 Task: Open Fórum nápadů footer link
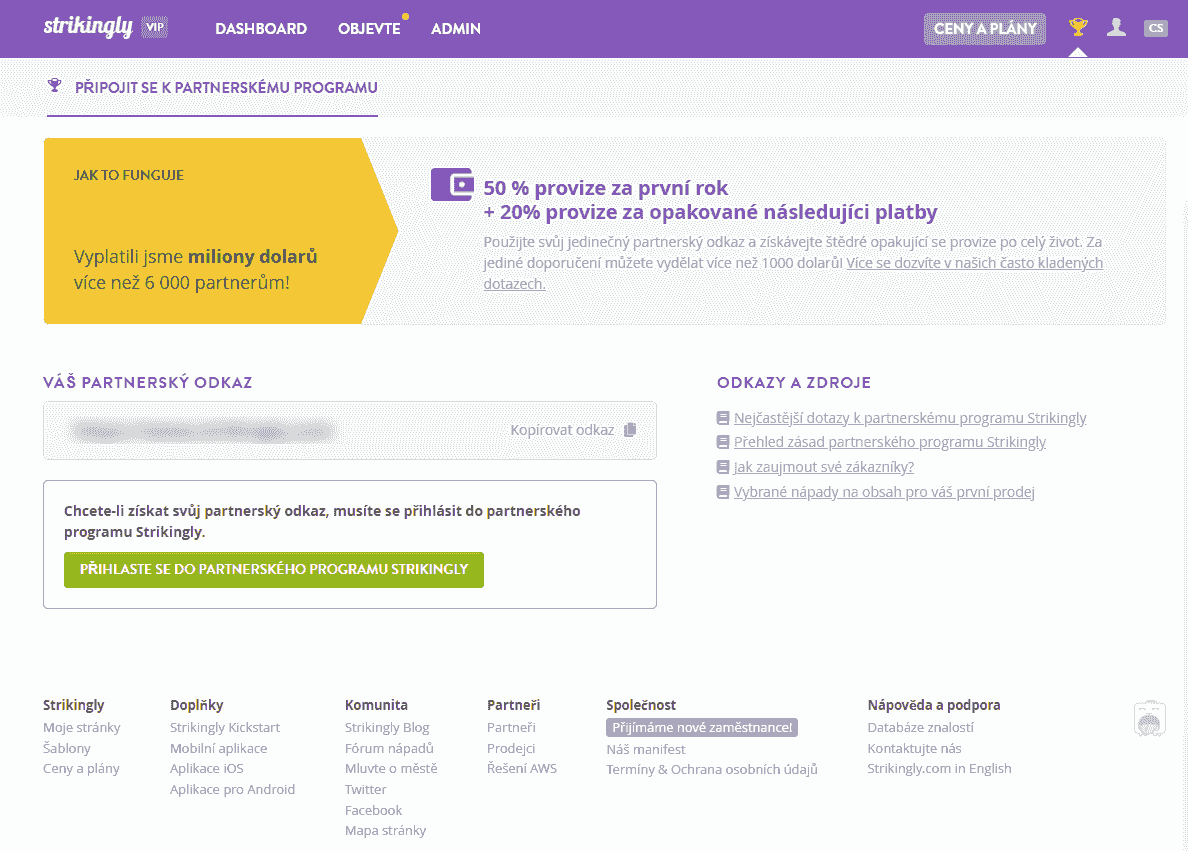point(389,748)
